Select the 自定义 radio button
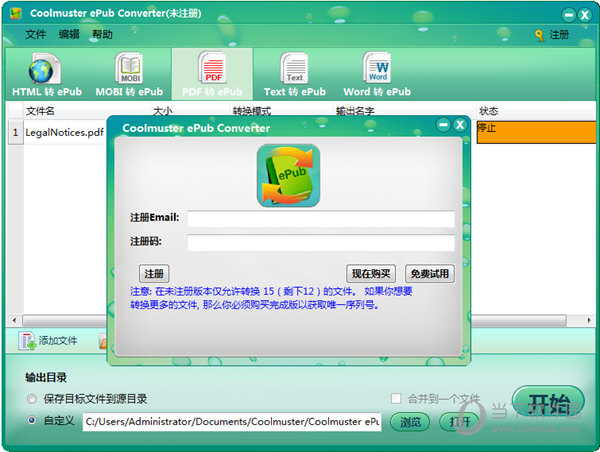600x452 pixels. coord(32,421)
